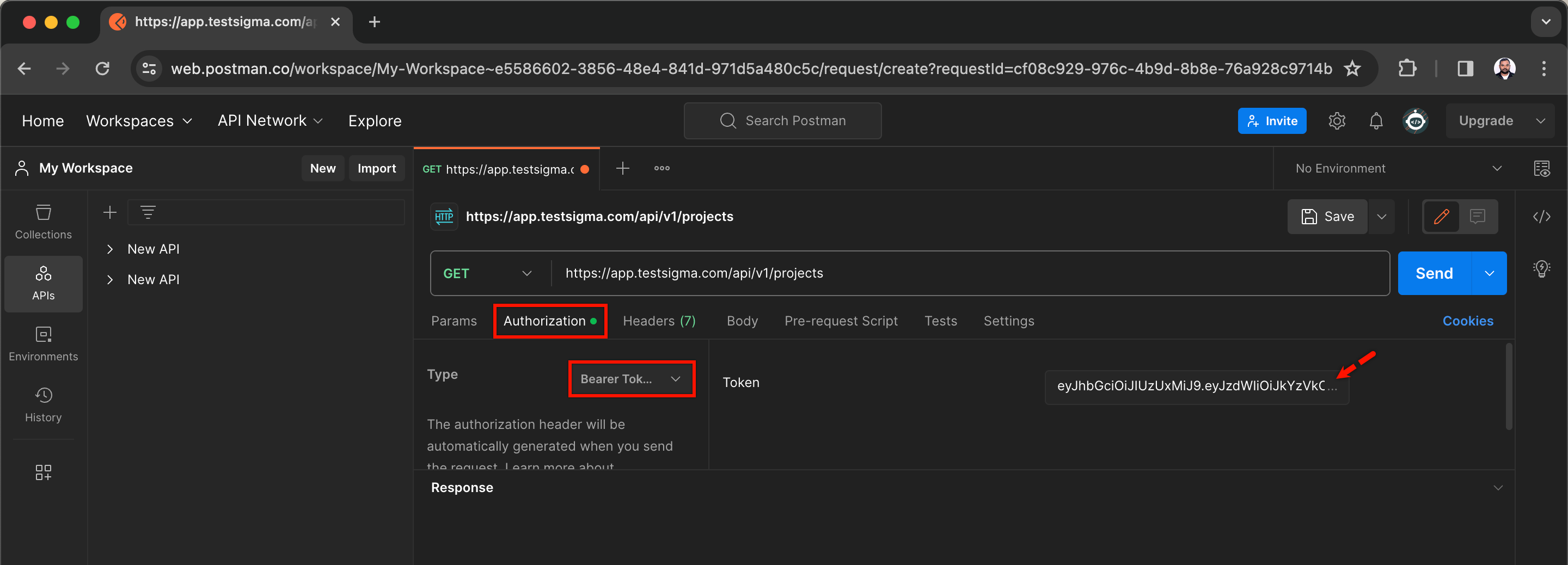Click the New button in workspace header
Screen dimensions: 1568x565
[323, 169]
